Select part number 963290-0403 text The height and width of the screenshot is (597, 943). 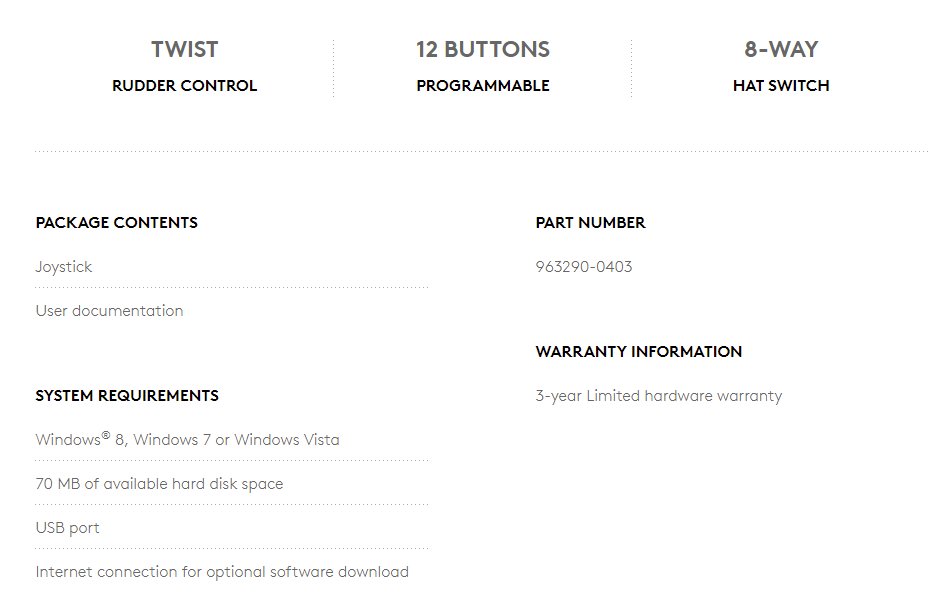tap(584, 267)
